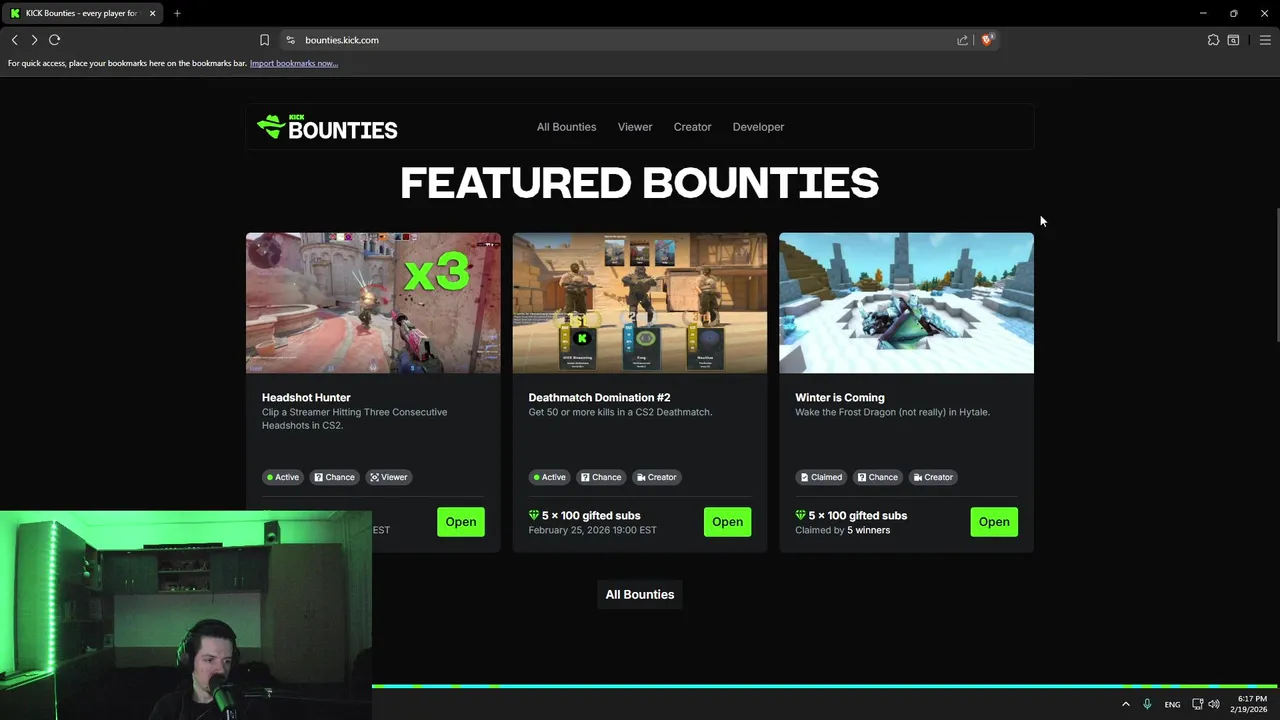Open the Winter is Coming thumbnail
Image resolution: width=1280 pixels, height=720 pixels.
[x=906, y=303]
